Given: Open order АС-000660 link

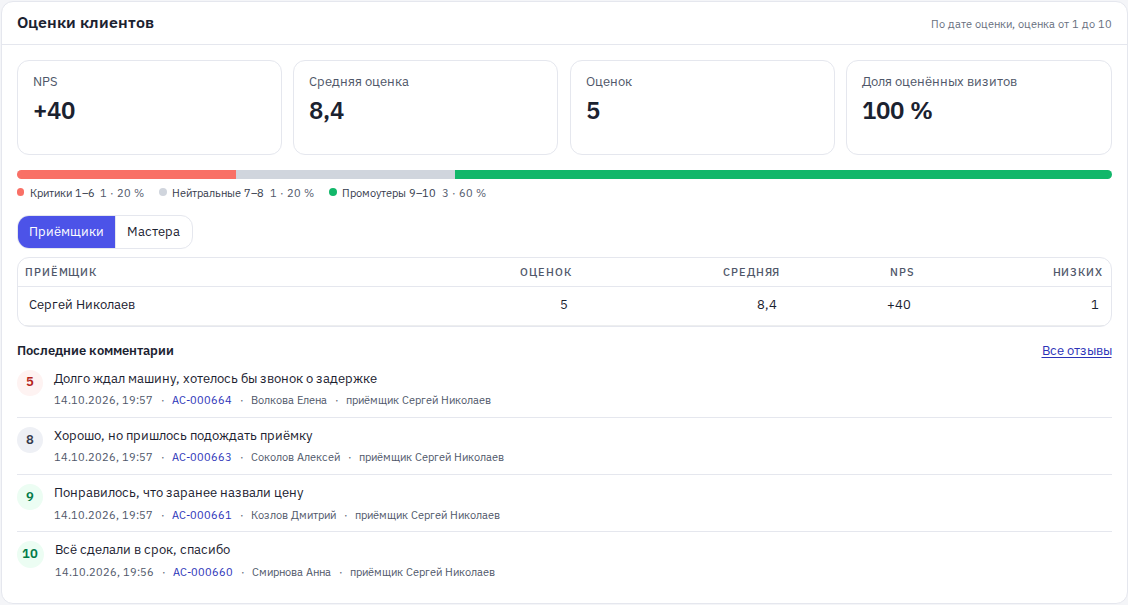Looking at the screenshot, I should click(203, 572).
